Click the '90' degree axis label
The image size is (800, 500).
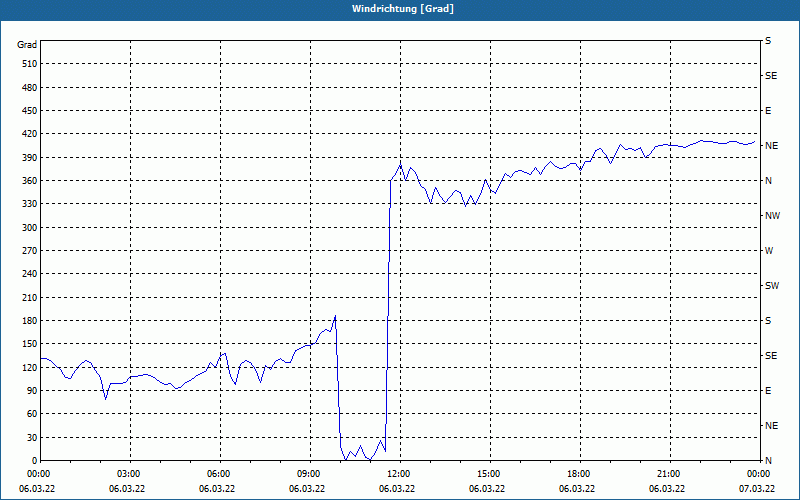pyautogui.click(x=32, y=391)
